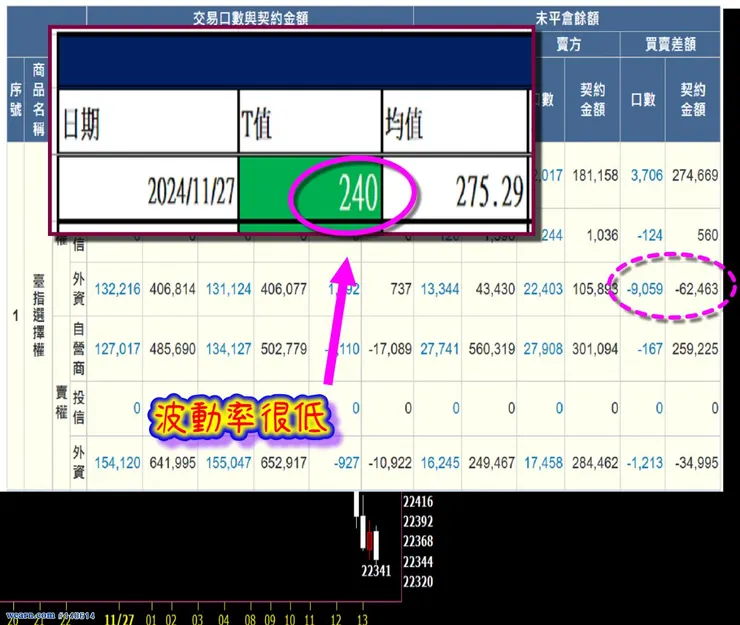Click the value 259,225
740x625 pixels.
pos(695,349)
